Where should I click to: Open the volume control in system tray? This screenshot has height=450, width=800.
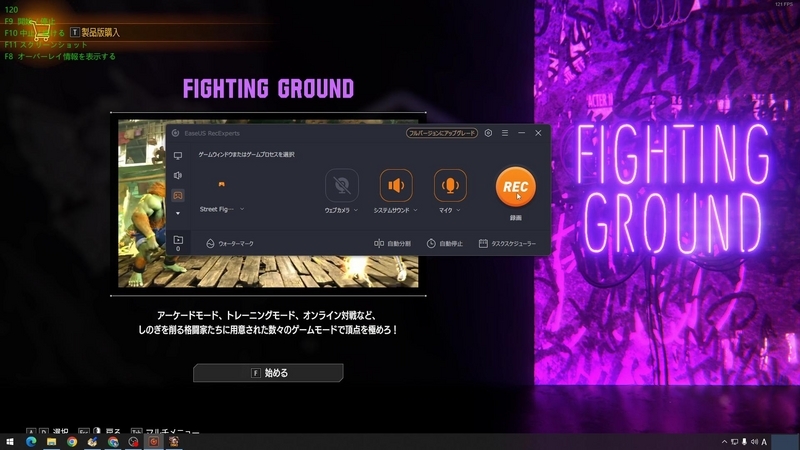point(754,442)
